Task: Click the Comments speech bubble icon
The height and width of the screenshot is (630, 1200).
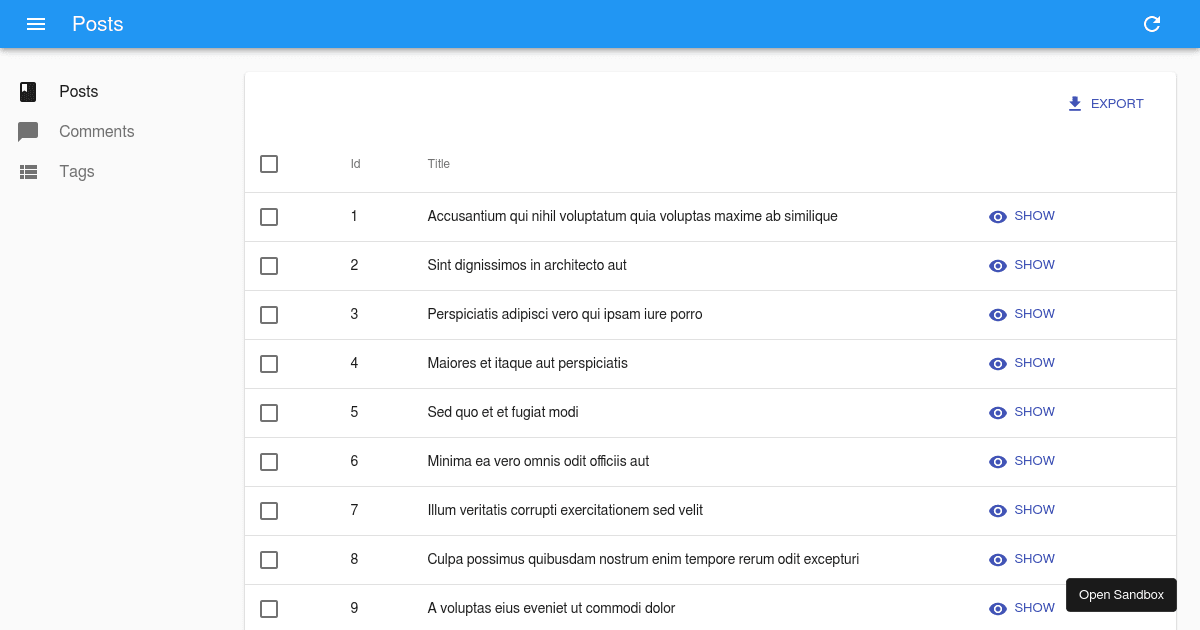Action: click(x=28, y=131)
